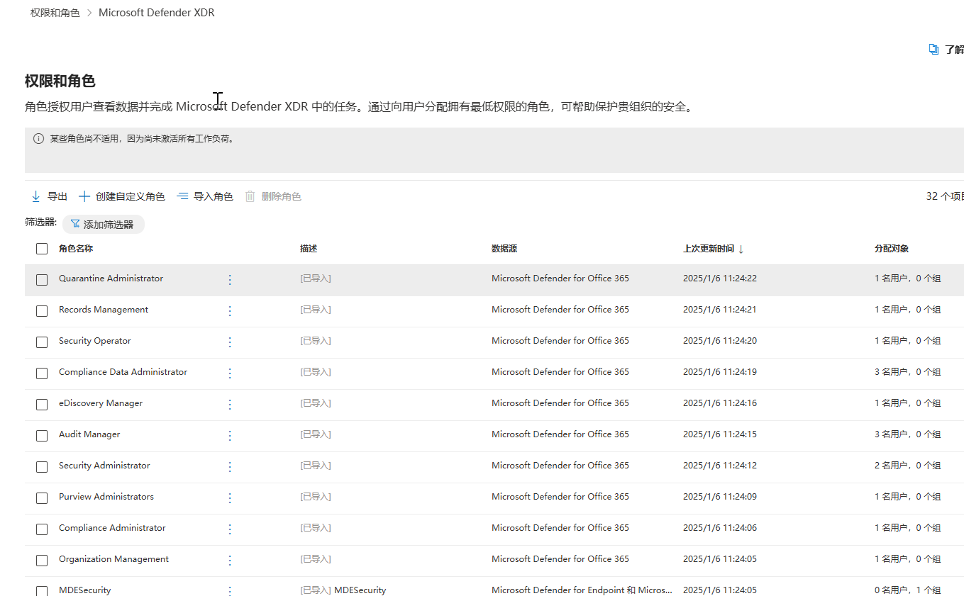Click the delete role trash icon
964x596 pixels.
[250, 197]
